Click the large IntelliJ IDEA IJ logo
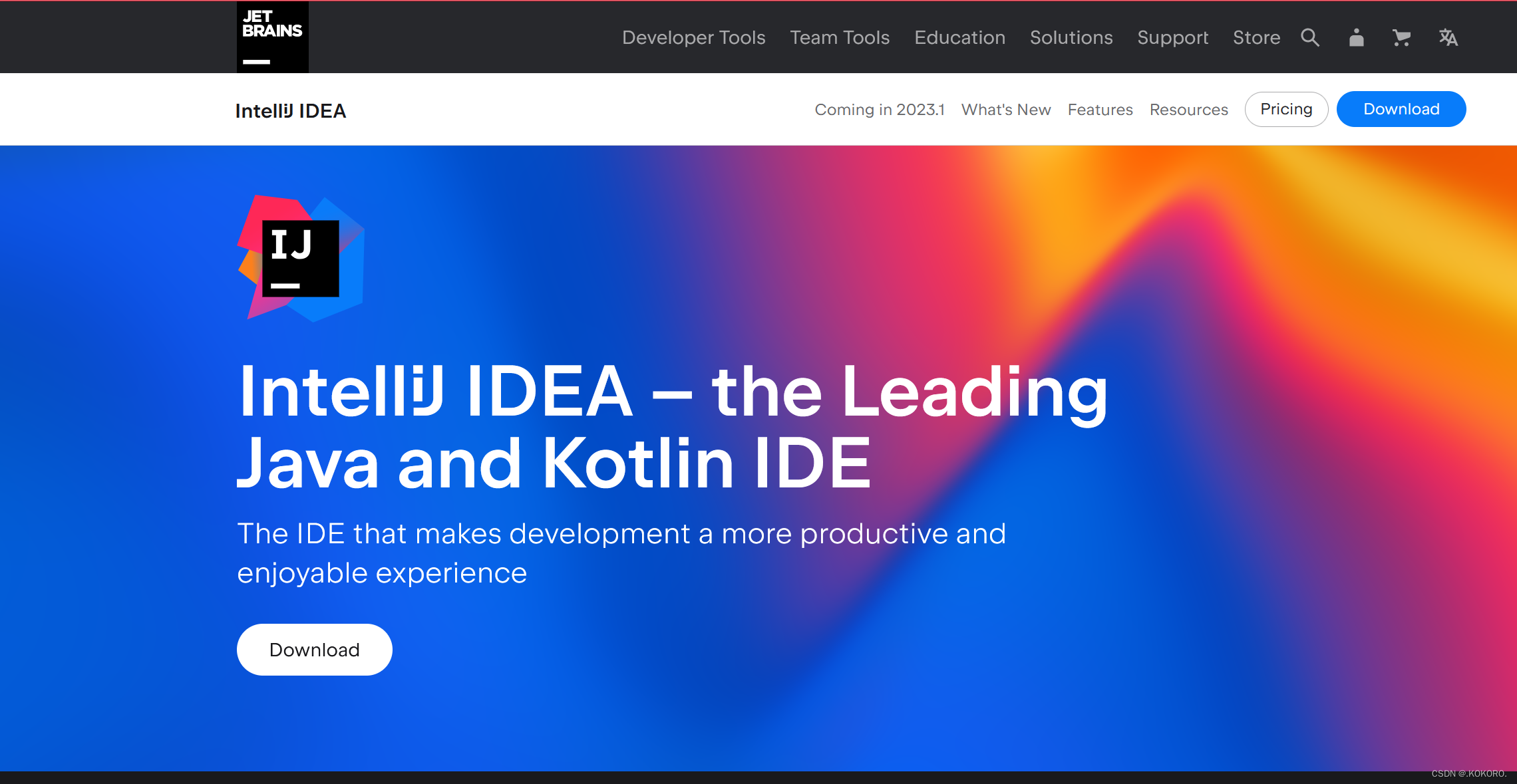Viewport: 1517px width, 784px height. [301, 258]
